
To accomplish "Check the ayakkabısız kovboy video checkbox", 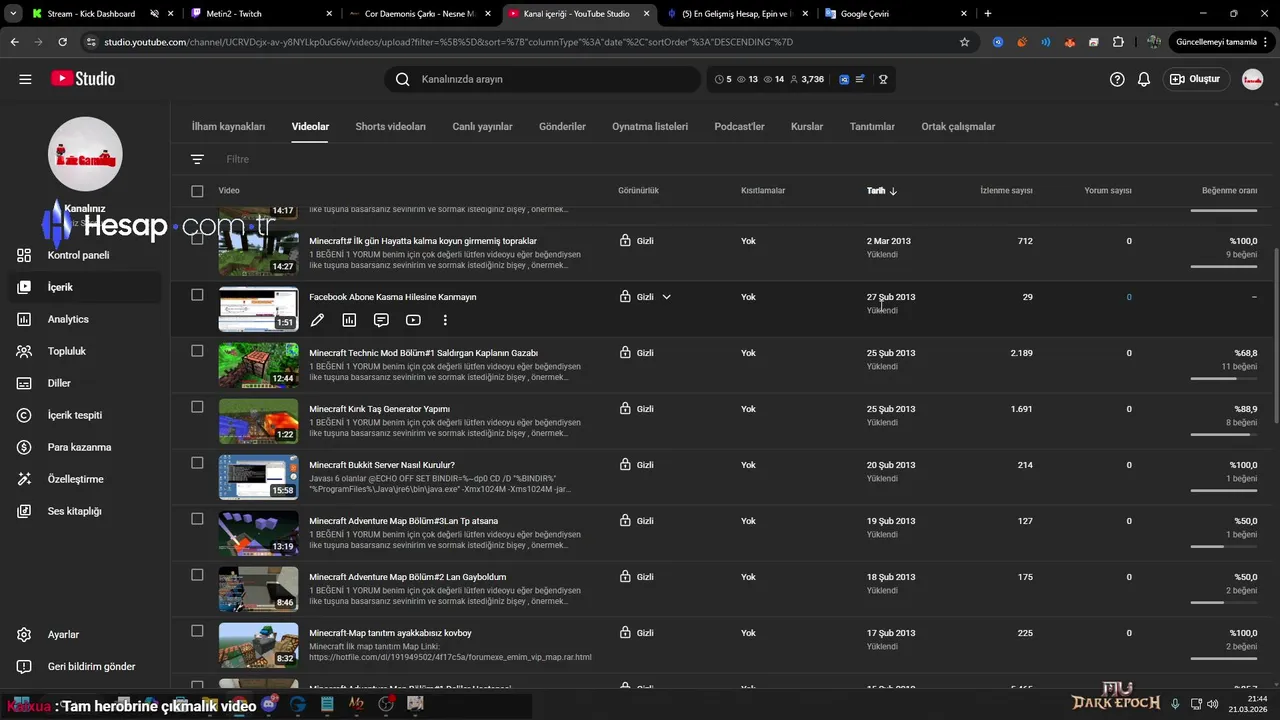I will tap(197, 631).
